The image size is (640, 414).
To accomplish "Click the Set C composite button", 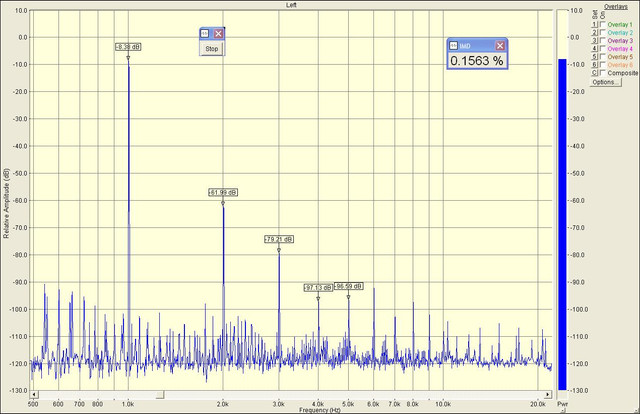I will (595, 73).
